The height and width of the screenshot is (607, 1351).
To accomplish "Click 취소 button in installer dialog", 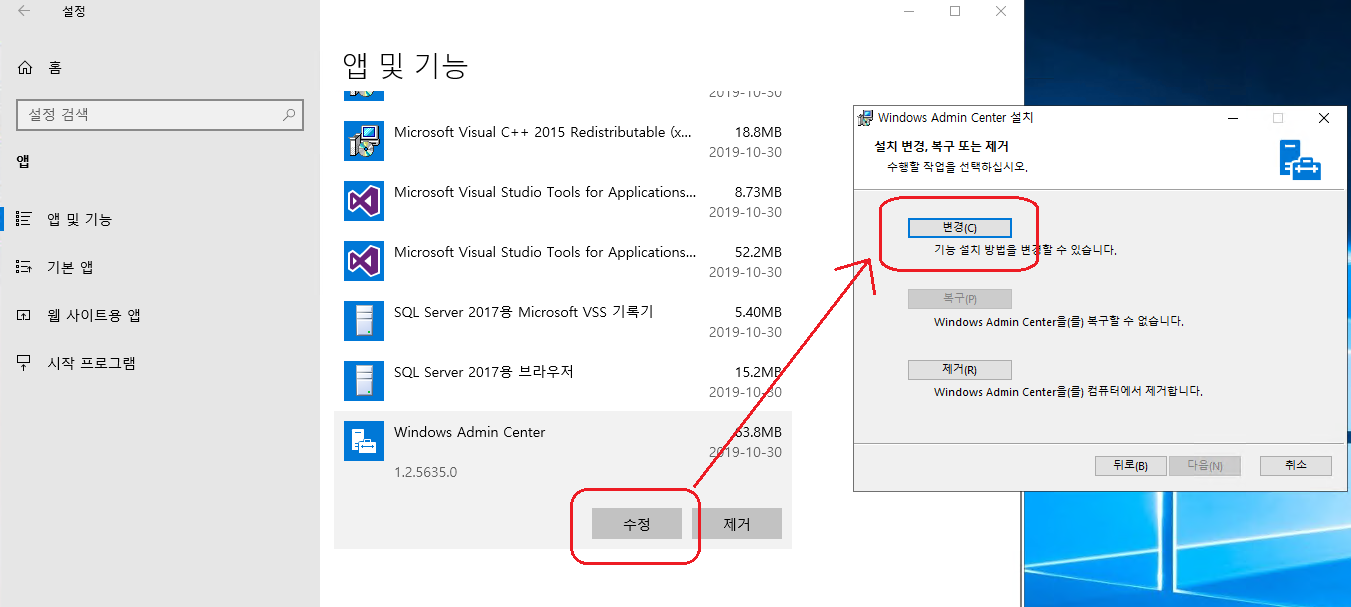I will click(1296, 466).
